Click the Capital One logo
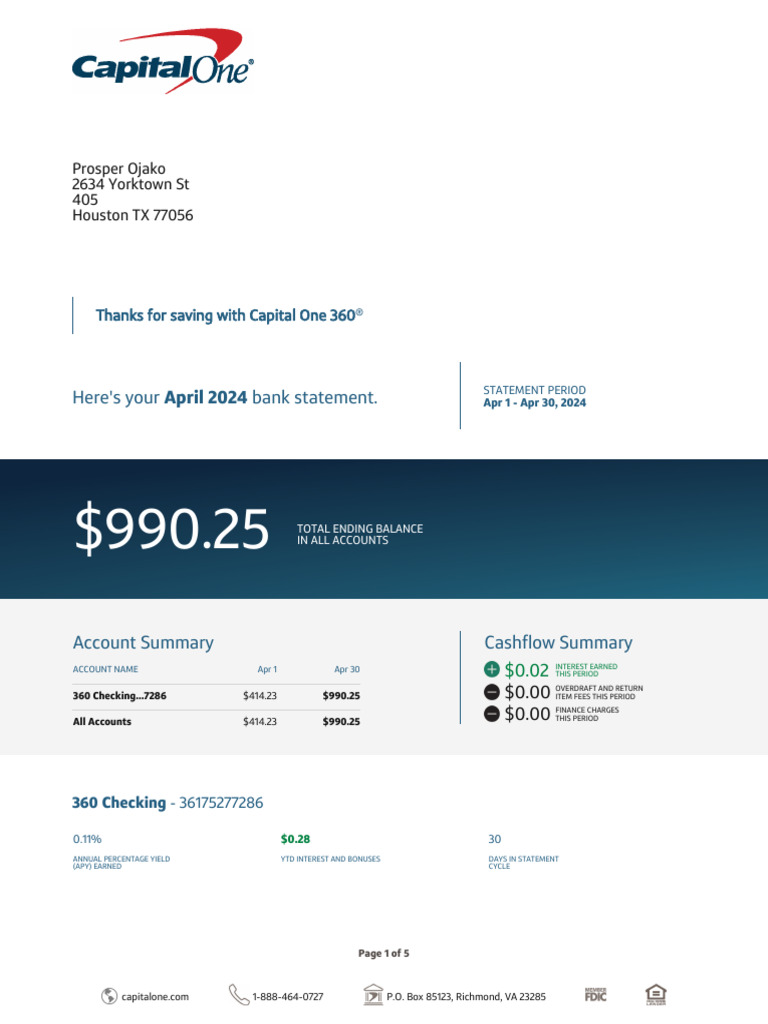 [x=163, y=62]
